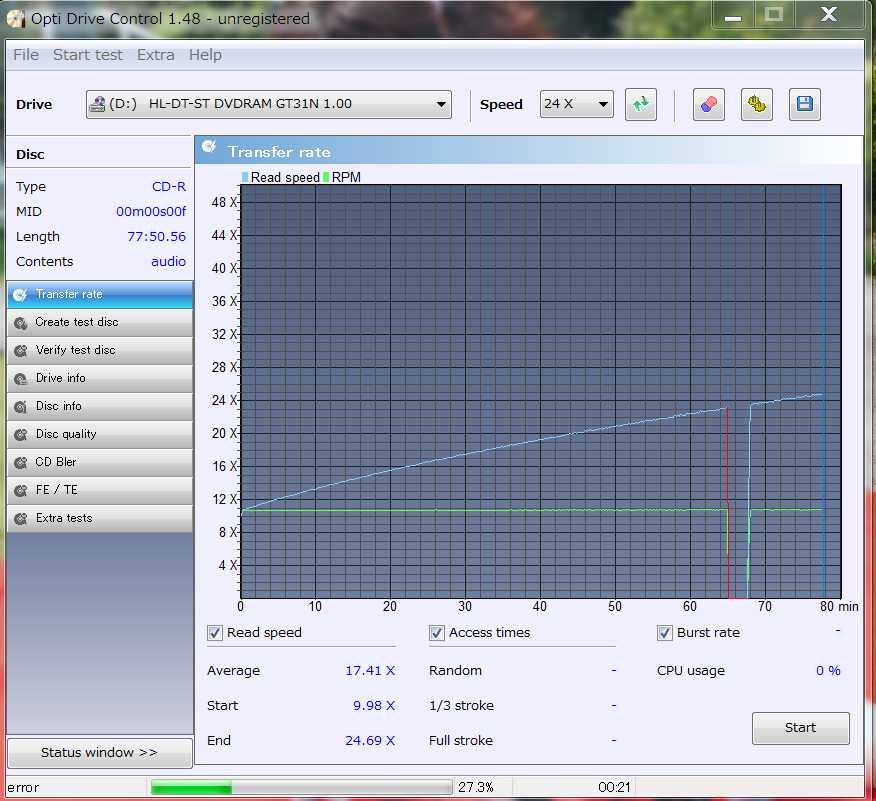The width and height of the screenshot is (876, 801).
Task: Open the Extra menu
Action: point(155,55)
